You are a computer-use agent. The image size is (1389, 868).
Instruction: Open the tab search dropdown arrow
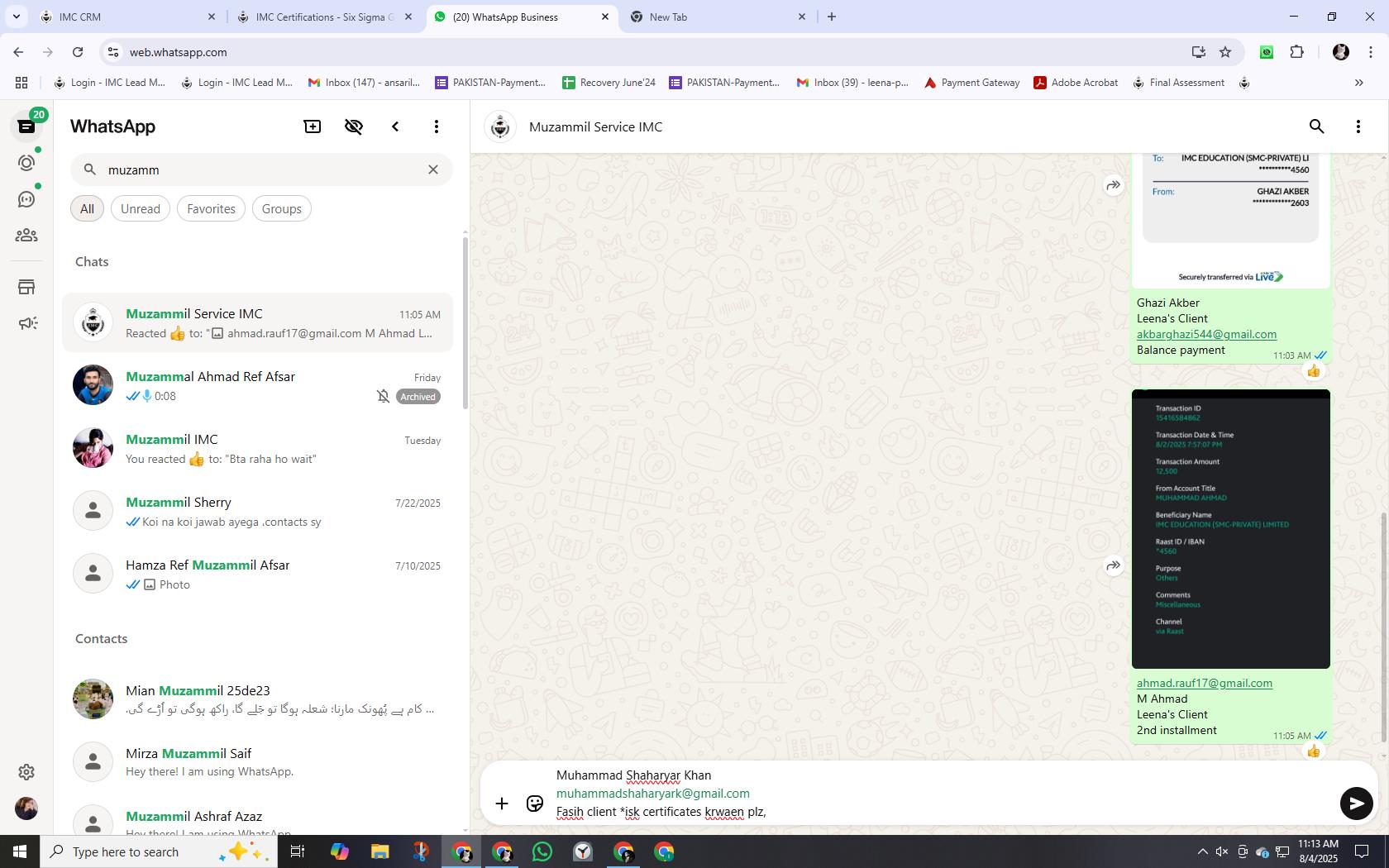(x=16, y=17)
